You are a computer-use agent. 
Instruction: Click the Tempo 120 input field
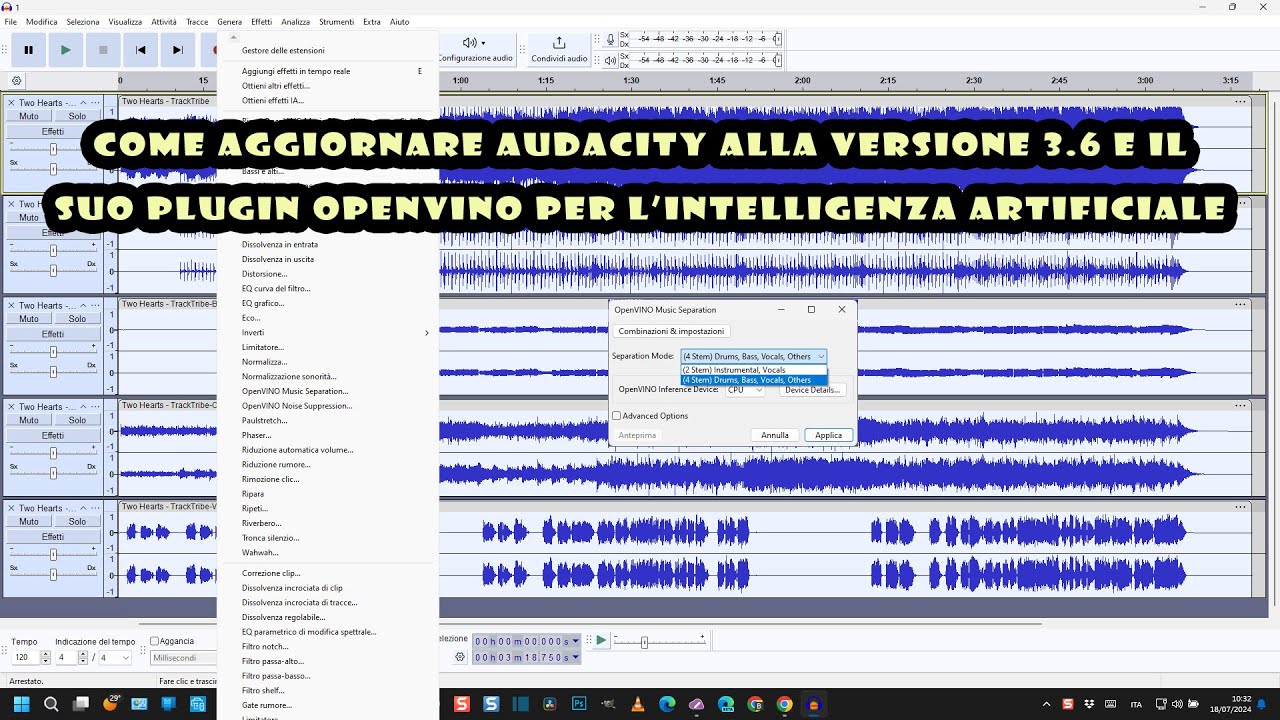point(25,658)
